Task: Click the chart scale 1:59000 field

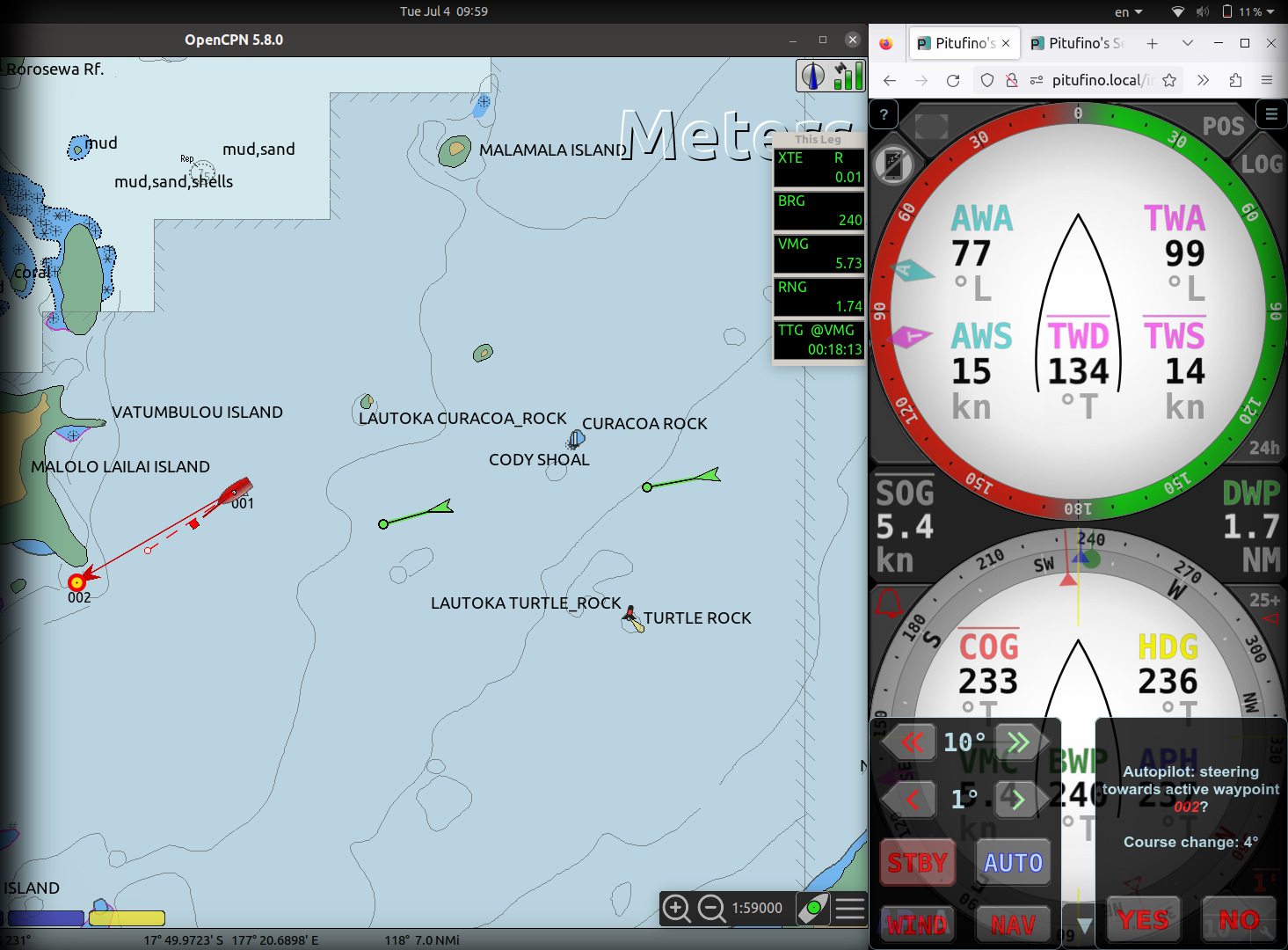Action: [757, 908]
